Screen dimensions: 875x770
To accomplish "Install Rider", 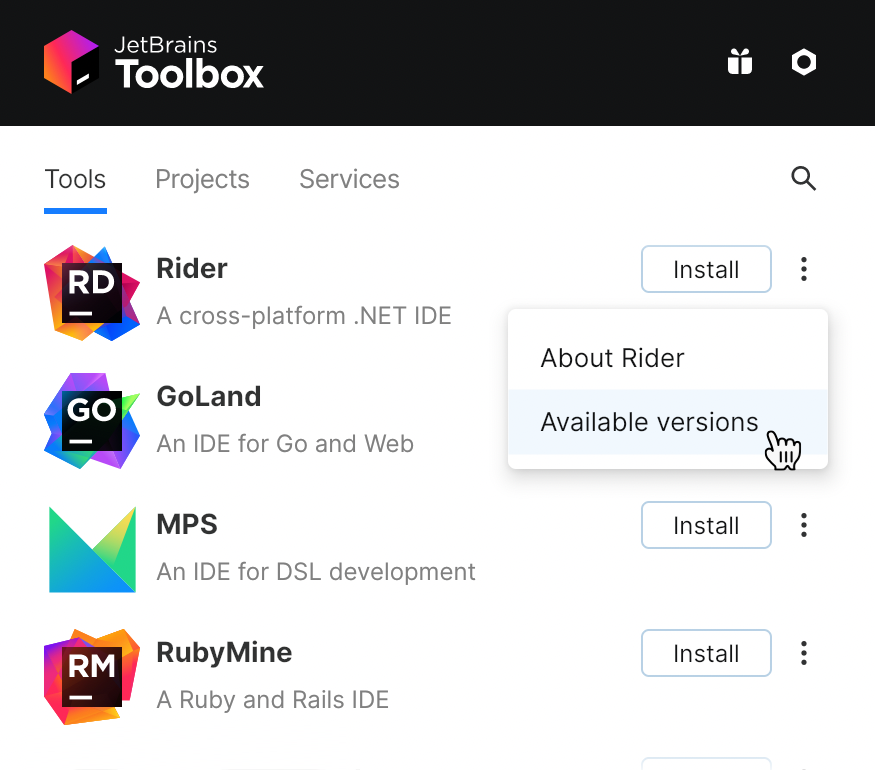I will click(706, 269).
